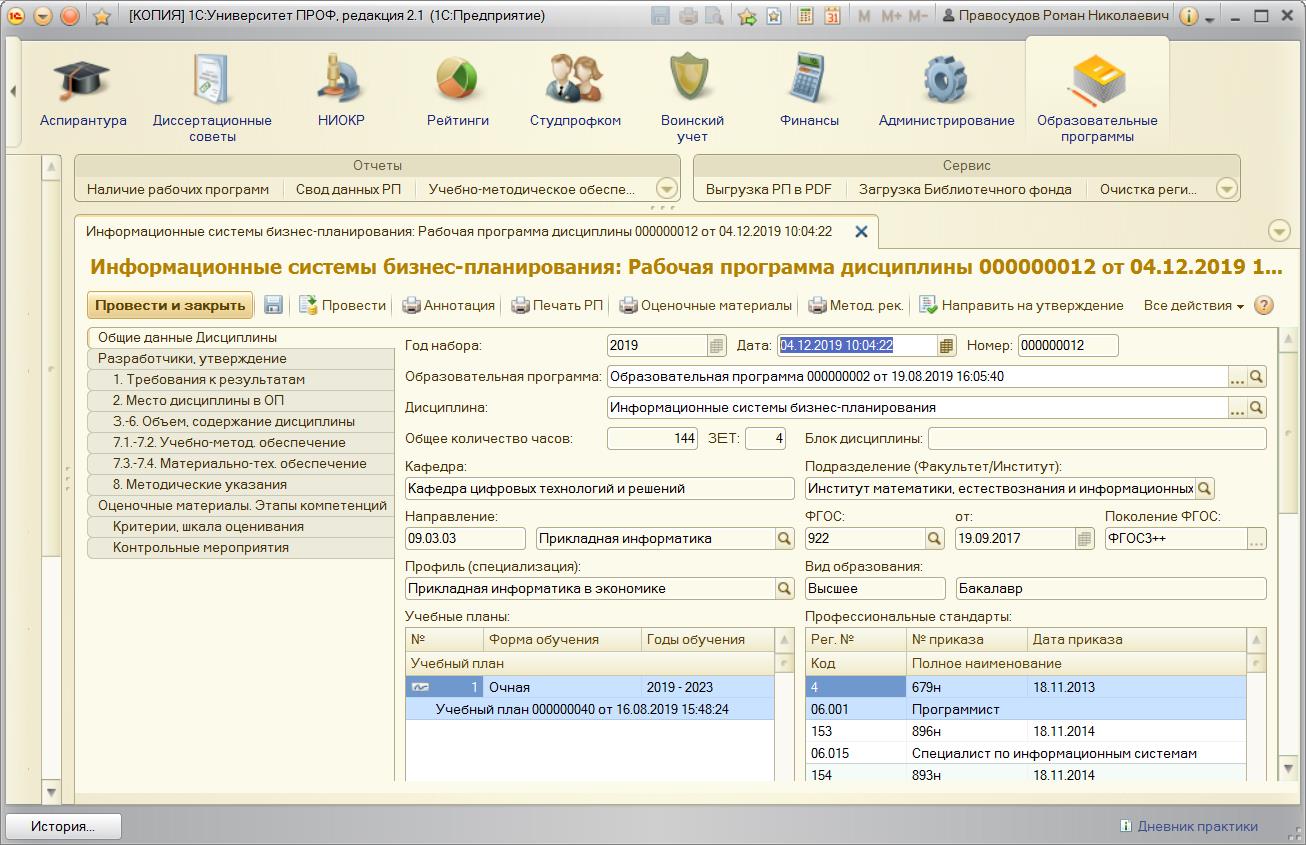Open the НИОКР section
The height and width of the screenshot is (845, 1306).
[341, 93]
